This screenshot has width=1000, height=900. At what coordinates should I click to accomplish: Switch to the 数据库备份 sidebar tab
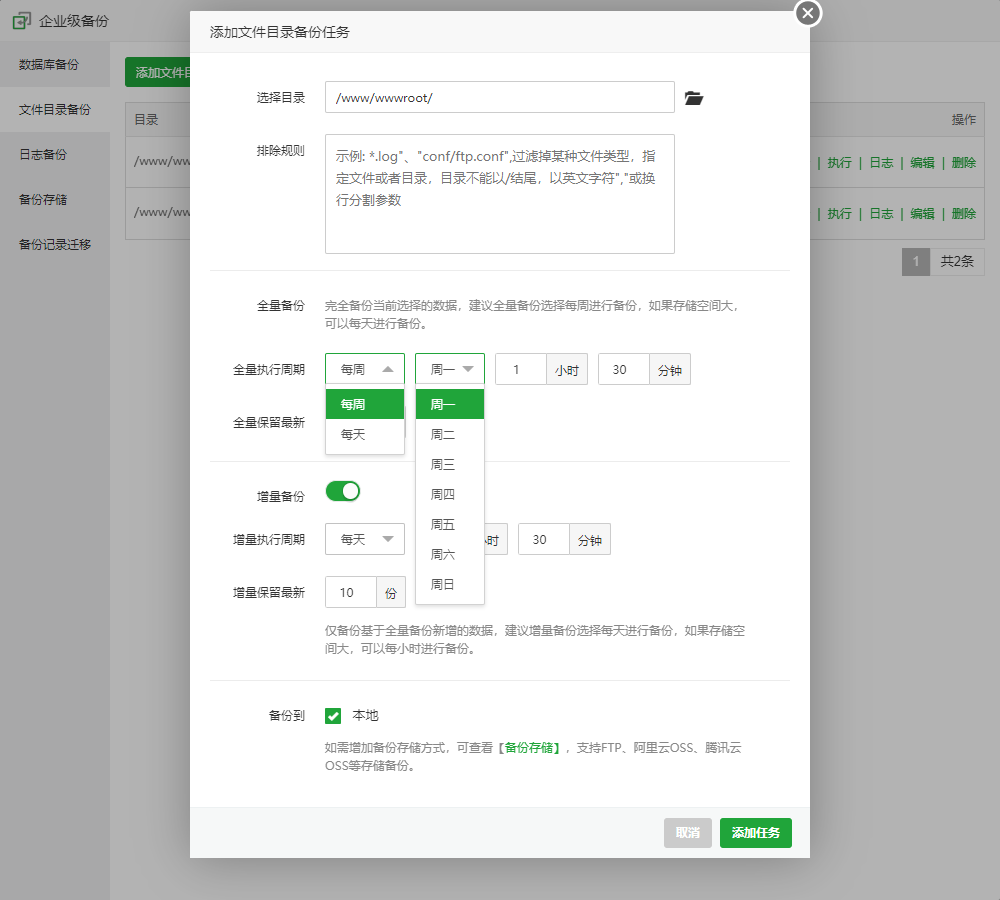[x=49, y=65]
